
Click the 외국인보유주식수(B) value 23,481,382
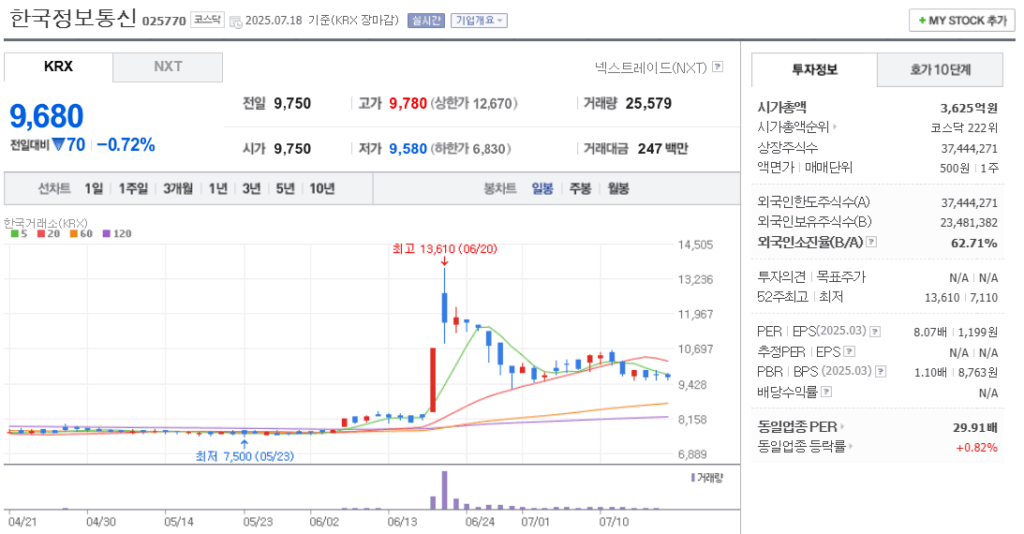pyautogui.click(x=969, y=223)
